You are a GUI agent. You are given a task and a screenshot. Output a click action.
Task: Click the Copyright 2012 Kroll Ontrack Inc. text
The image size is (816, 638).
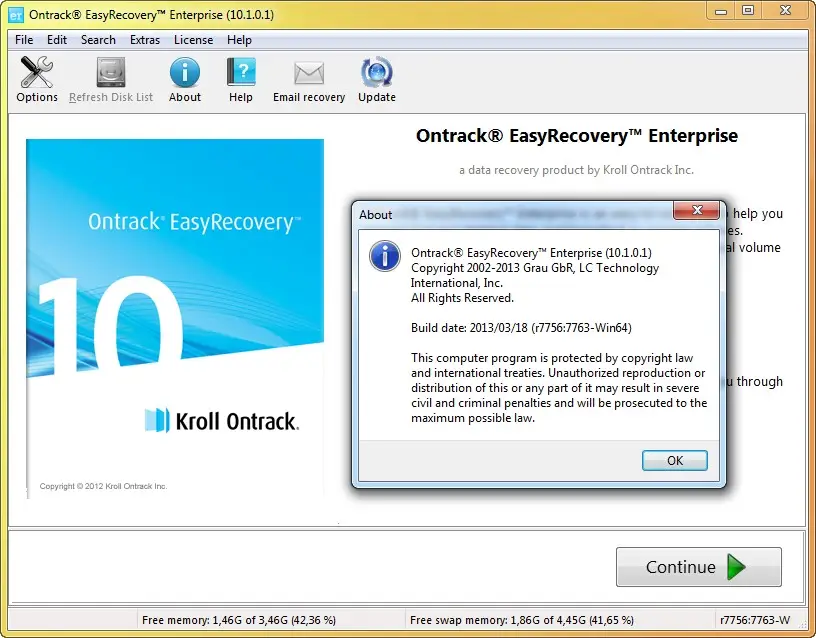[103, 486]
